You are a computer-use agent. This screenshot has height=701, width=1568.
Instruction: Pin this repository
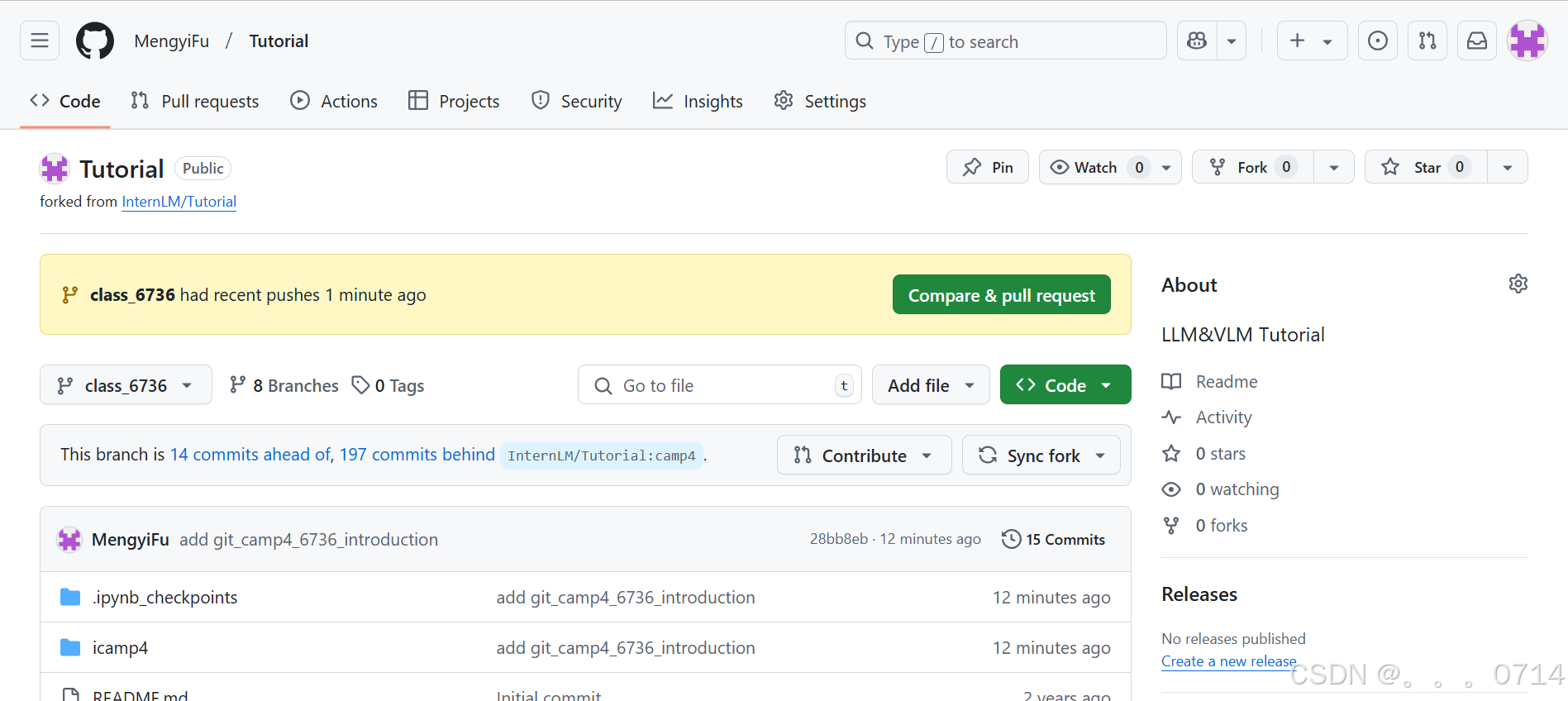click(988, 167)
